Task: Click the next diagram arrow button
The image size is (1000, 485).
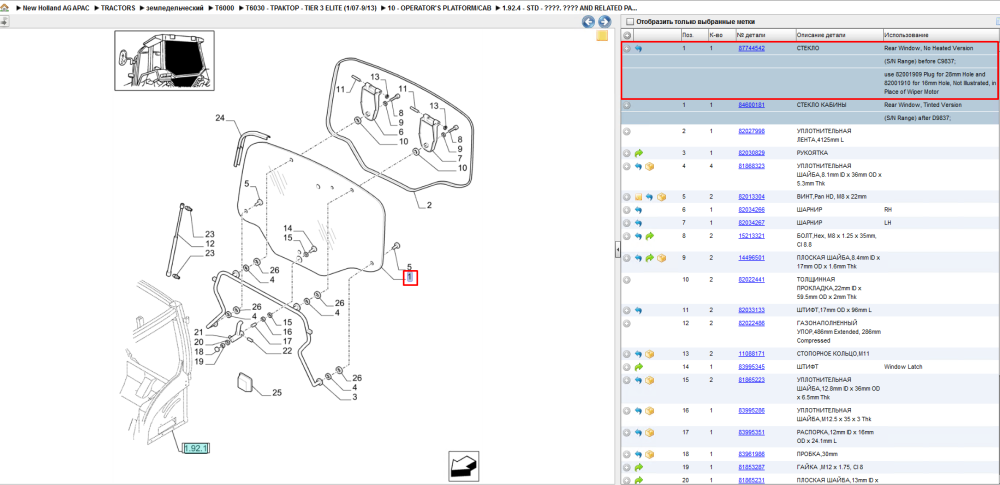Action: pyautogui.click(x=604, y=22)
